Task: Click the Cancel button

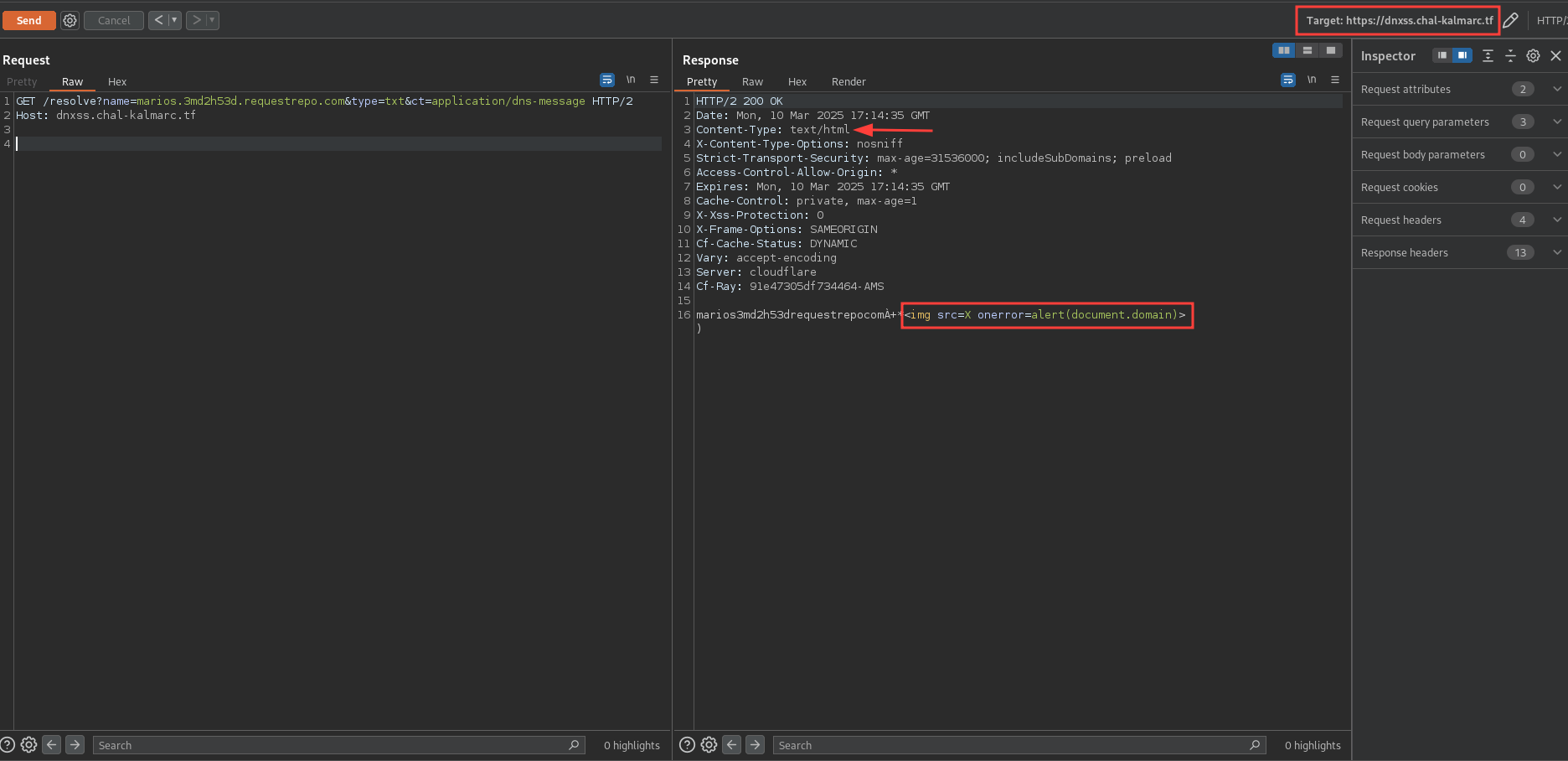Action: click(x=114, y=20)
